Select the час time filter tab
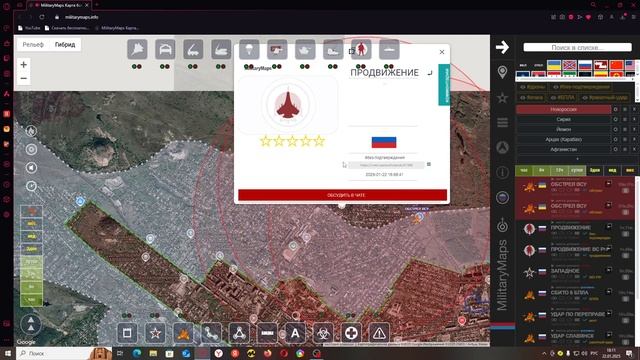 coord(524,170)
